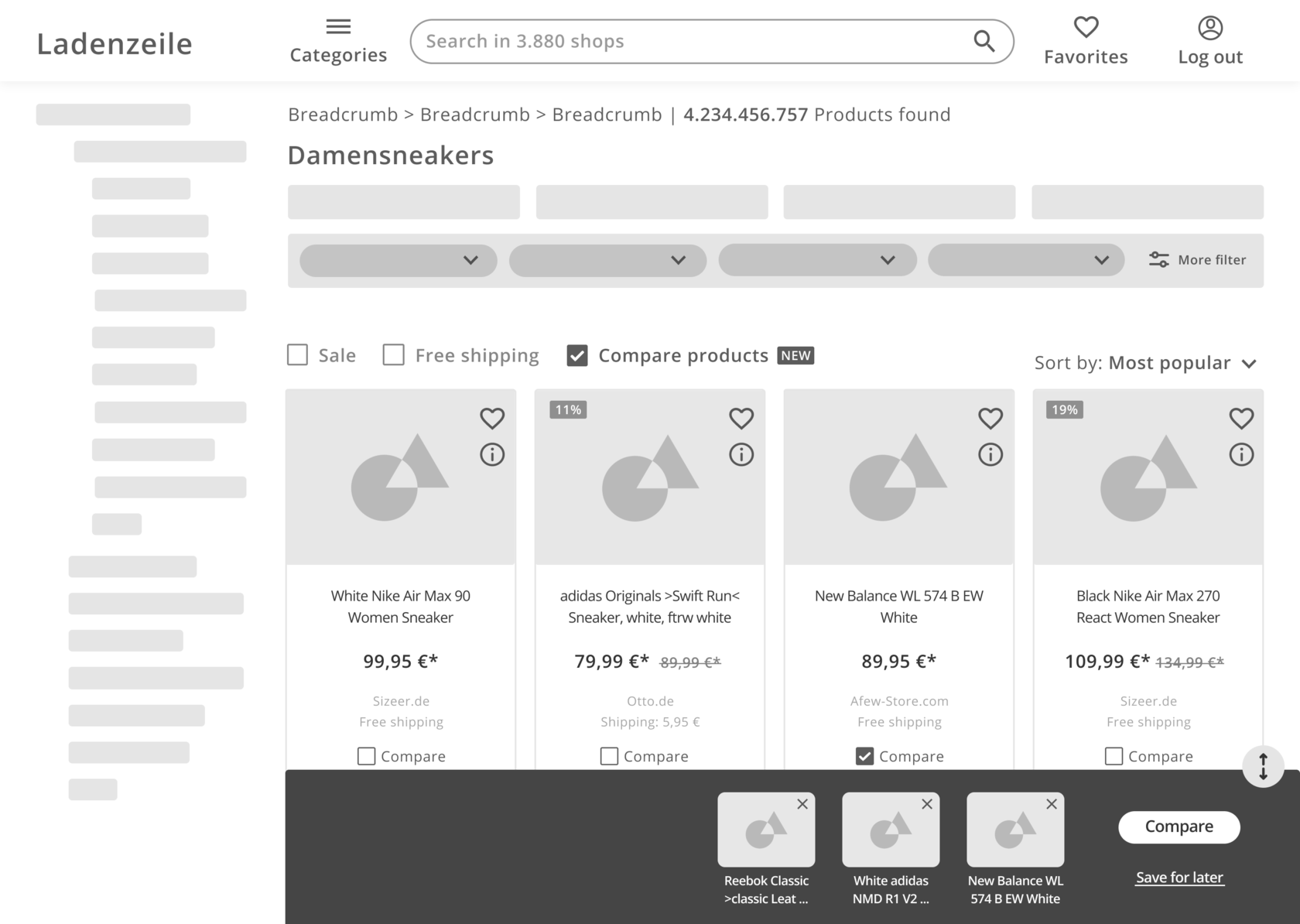Go home via the Ladenzeile logo

coord(115,43)
